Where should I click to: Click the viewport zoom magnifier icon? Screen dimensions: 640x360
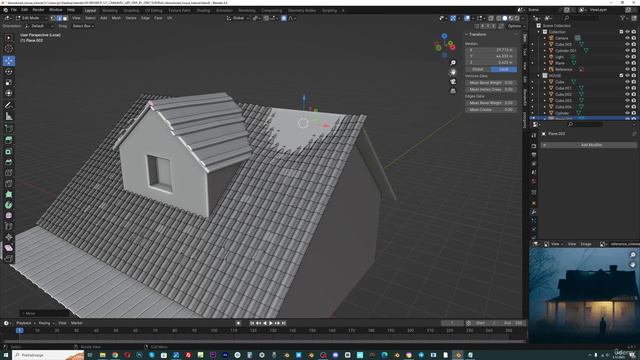(x=453, y=63)
